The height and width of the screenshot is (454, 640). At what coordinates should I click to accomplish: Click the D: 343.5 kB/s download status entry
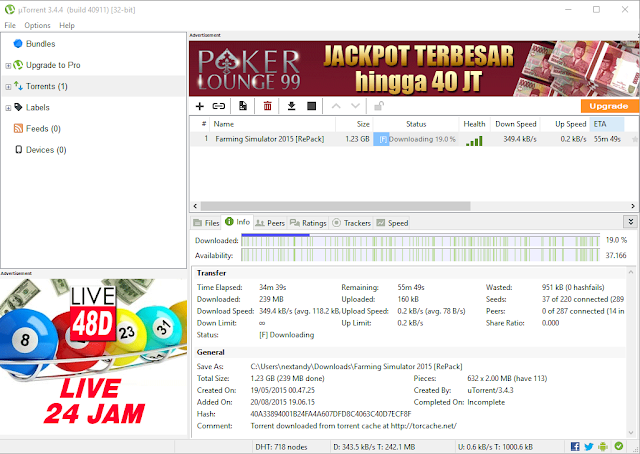pyautogui.click(x=374, y=447)
